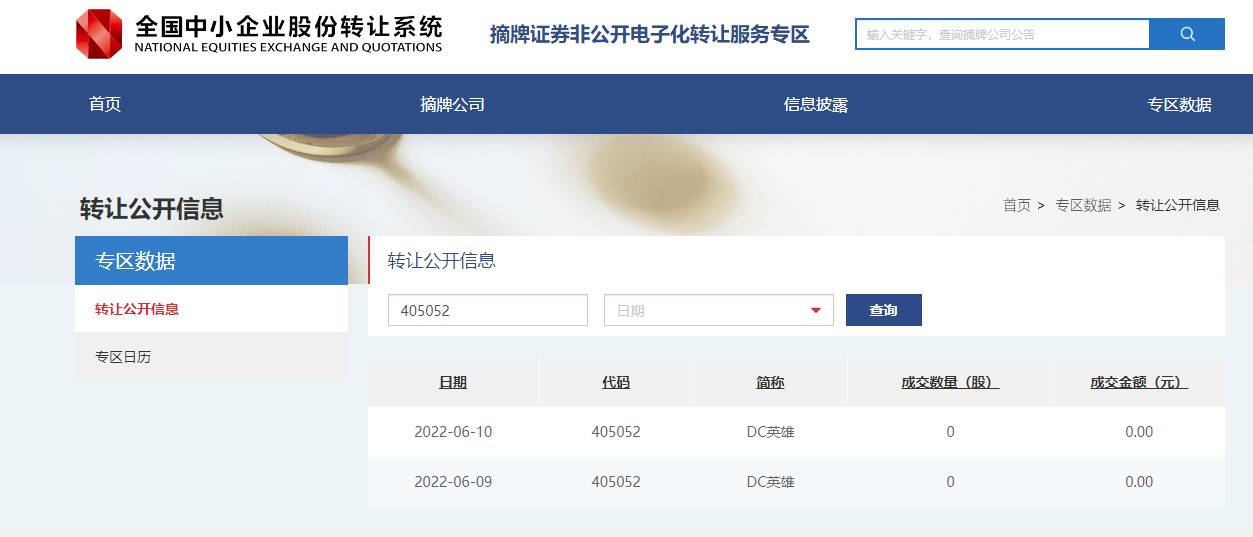This screenshot has width=1253, height=537.
Task: Sort by the 代码 column header
Action: coord(616,382)
